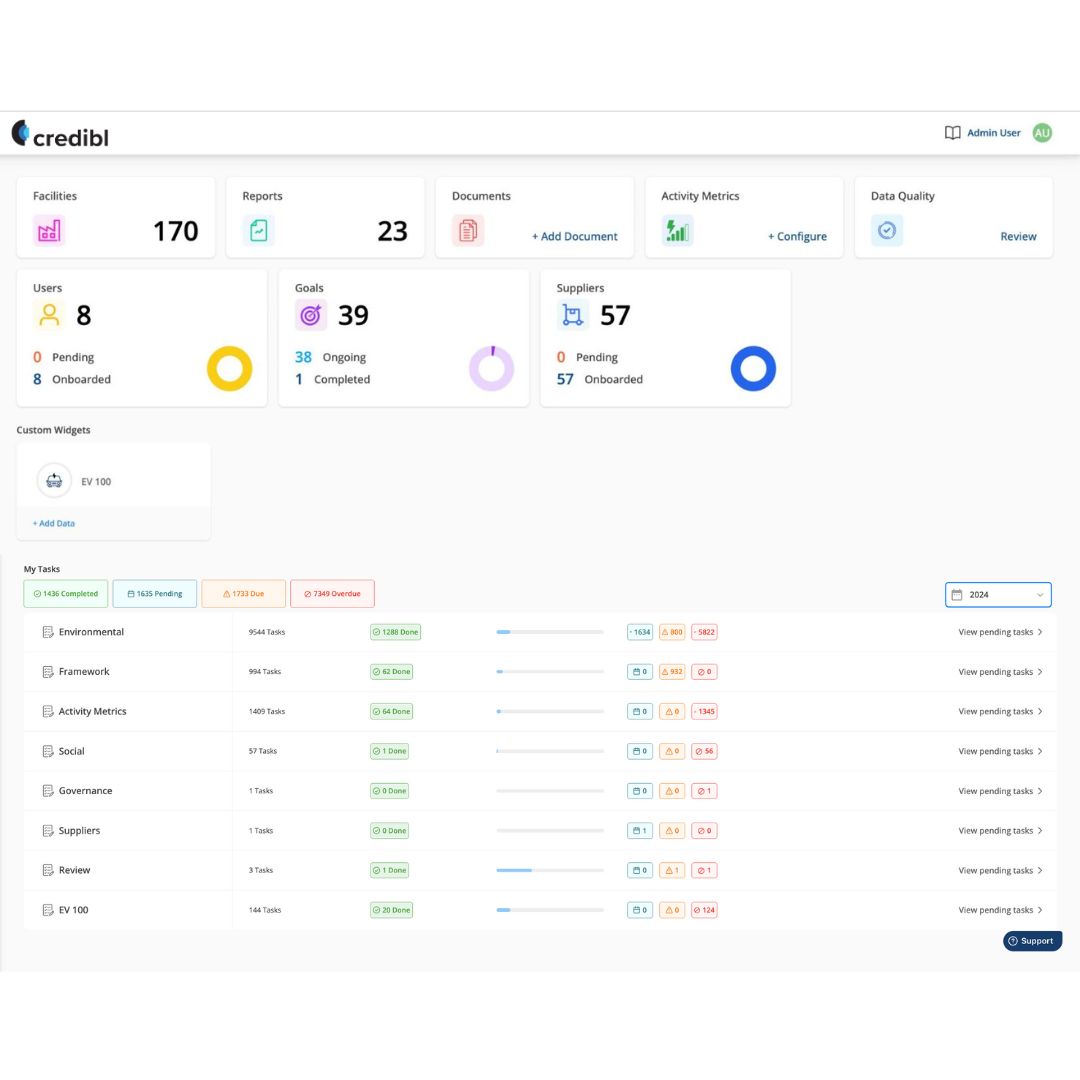This screenshot has width=1080, height=1080.
Task: Click the Activity Metrics chart icon
Action: (677, 231)
